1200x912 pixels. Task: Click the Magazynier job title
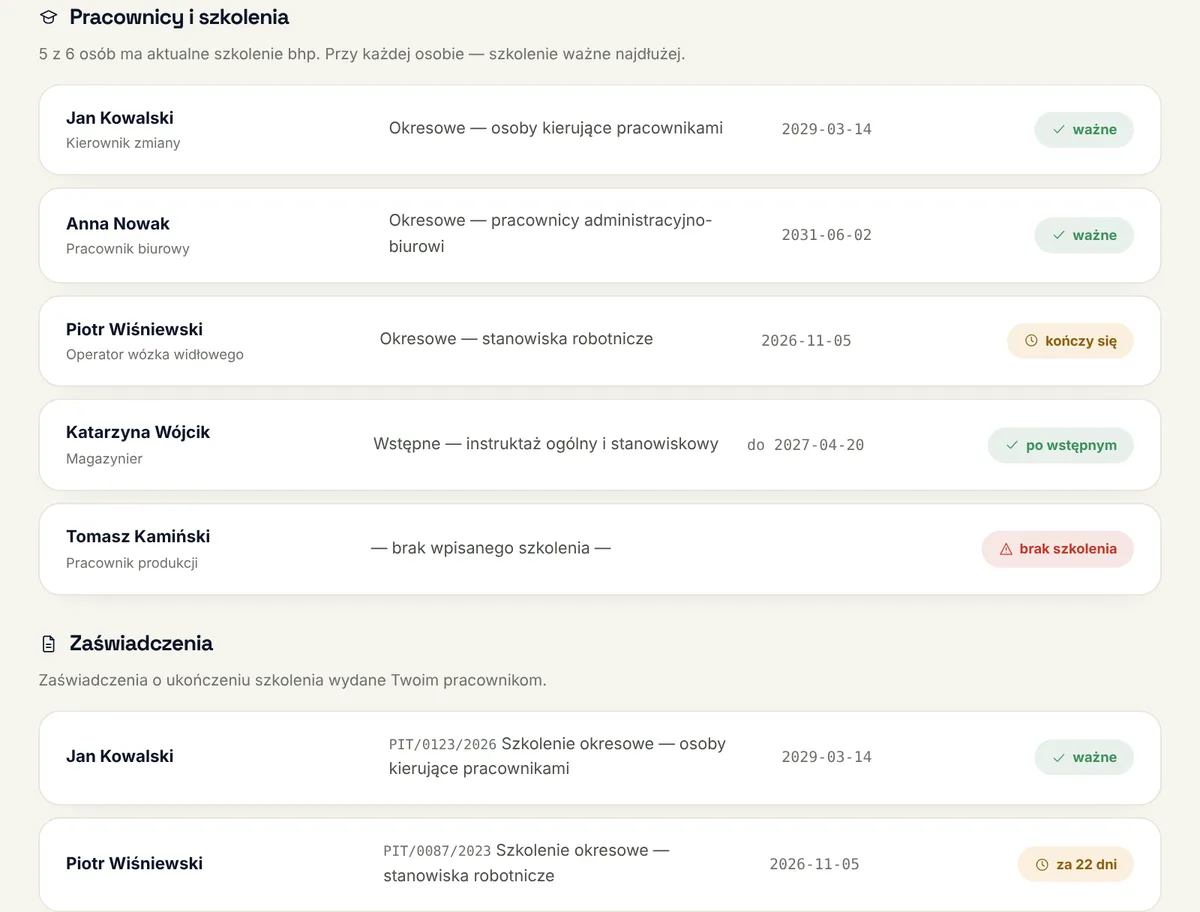pos(104,459)
